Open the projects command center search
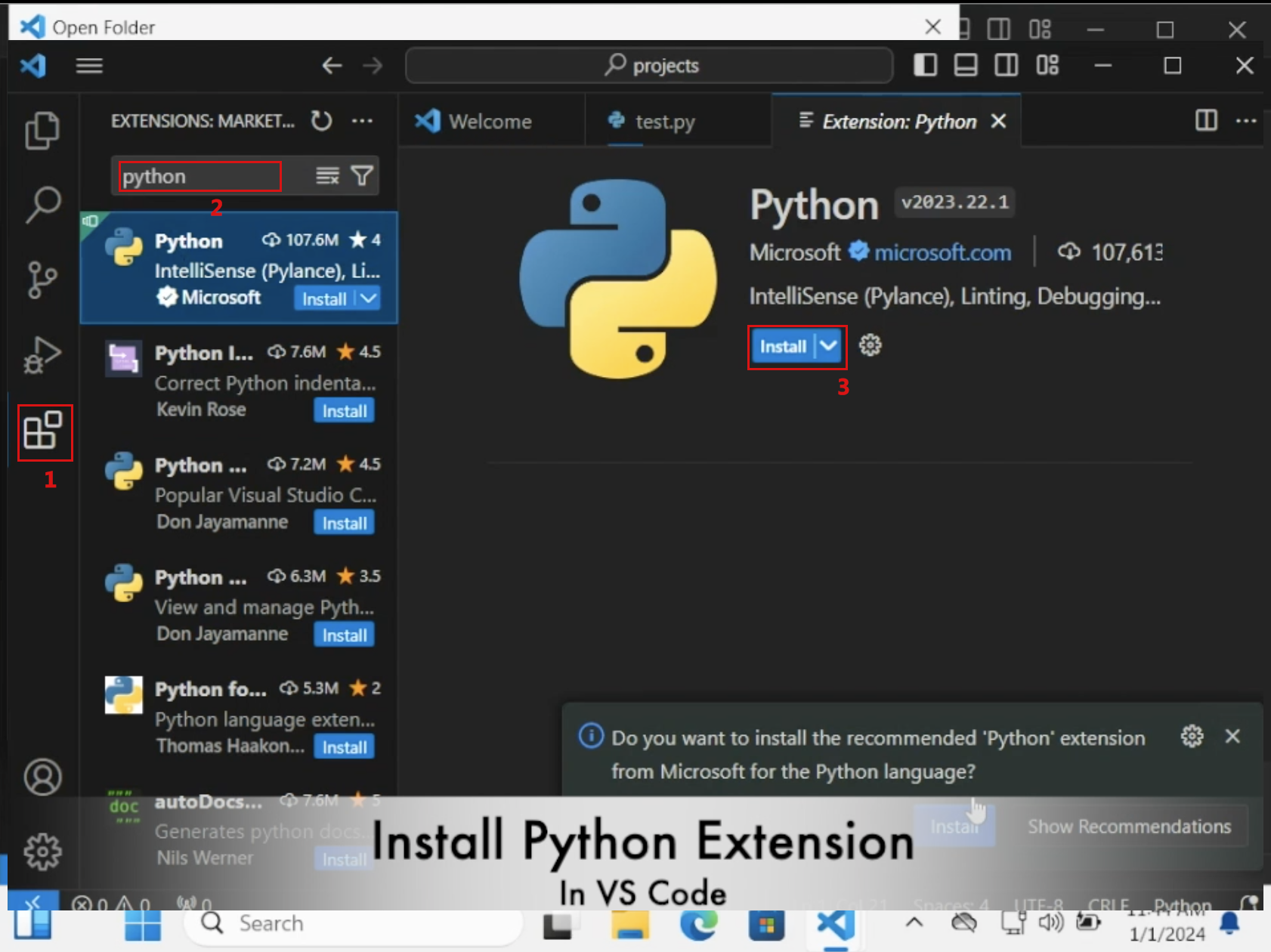Viewport: 1271px width, 952px height. pyautogui.click(x=650, y=66)
